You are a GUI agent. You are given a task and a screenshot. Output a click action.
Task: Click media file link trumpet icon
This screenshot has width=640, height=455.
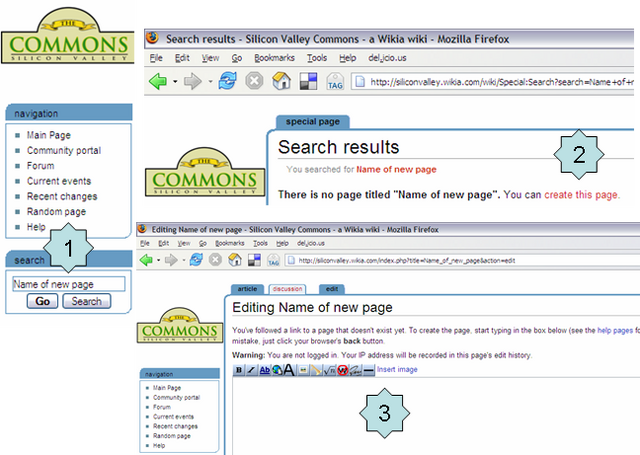316,370
